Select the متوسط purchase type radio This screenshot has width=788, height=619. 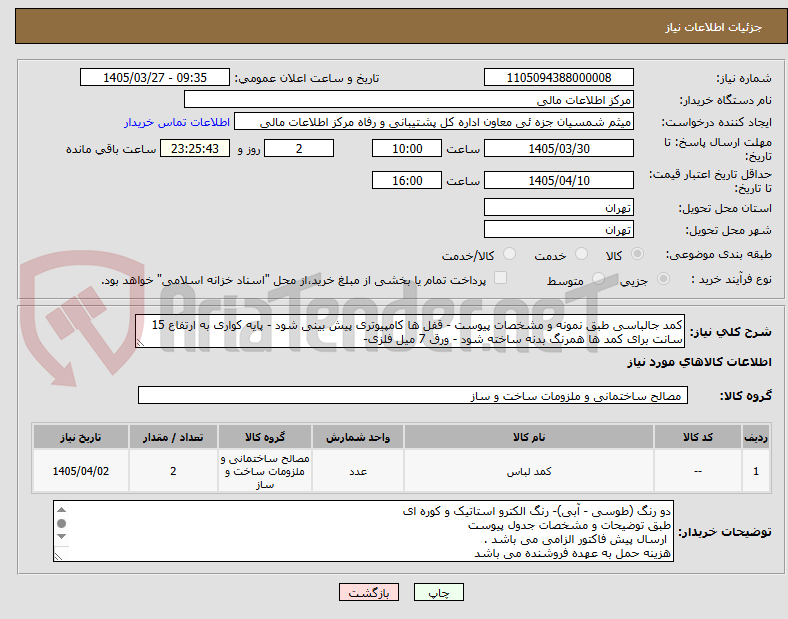598,279
